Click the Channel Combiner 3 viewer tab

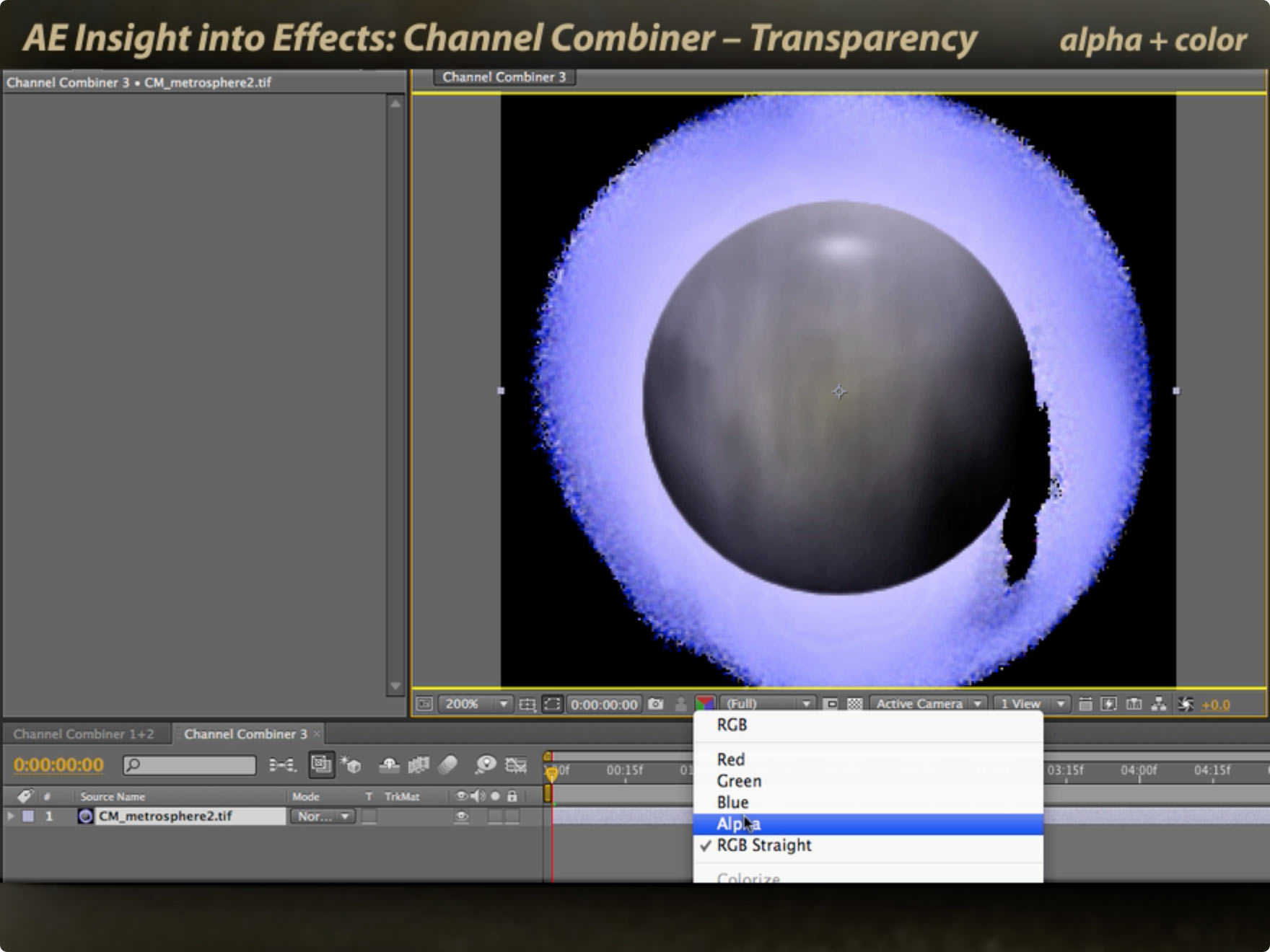(x=504, y=77)
